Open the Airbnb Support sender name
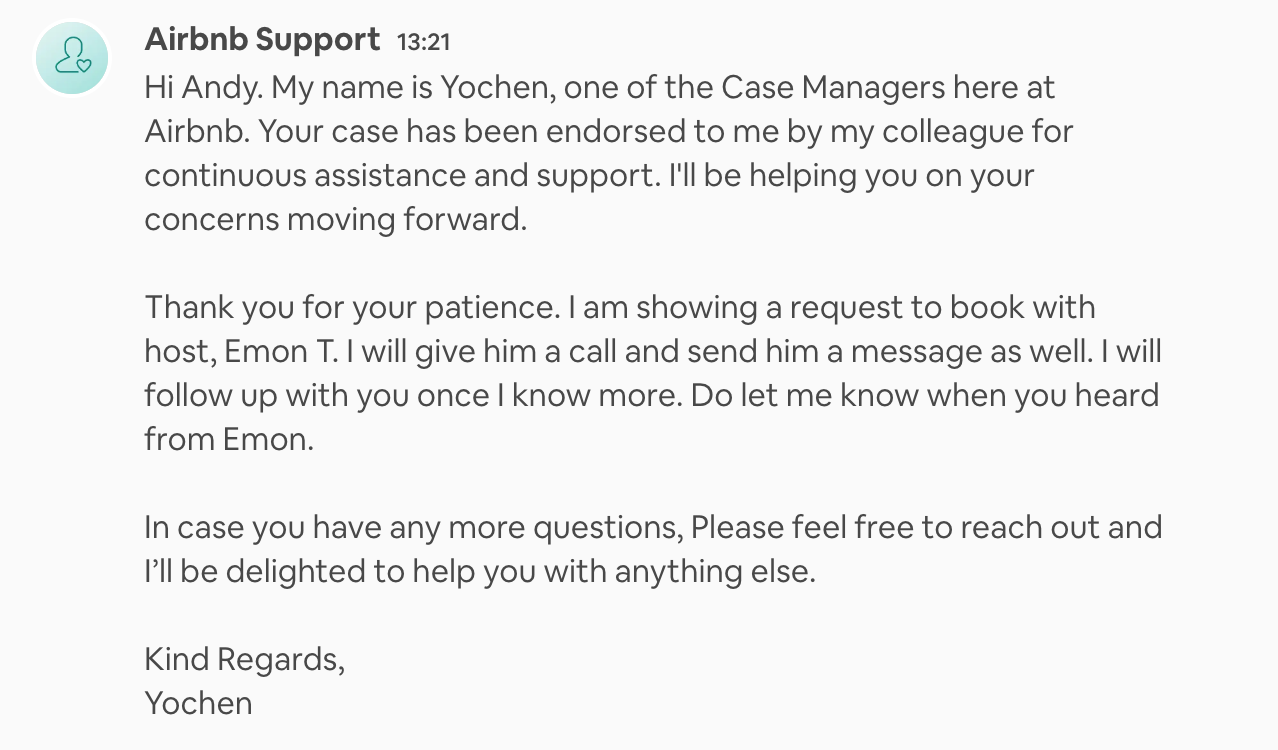Viewport: 1278px width, 750px height. pyautogui.click(x=262, y=40)
